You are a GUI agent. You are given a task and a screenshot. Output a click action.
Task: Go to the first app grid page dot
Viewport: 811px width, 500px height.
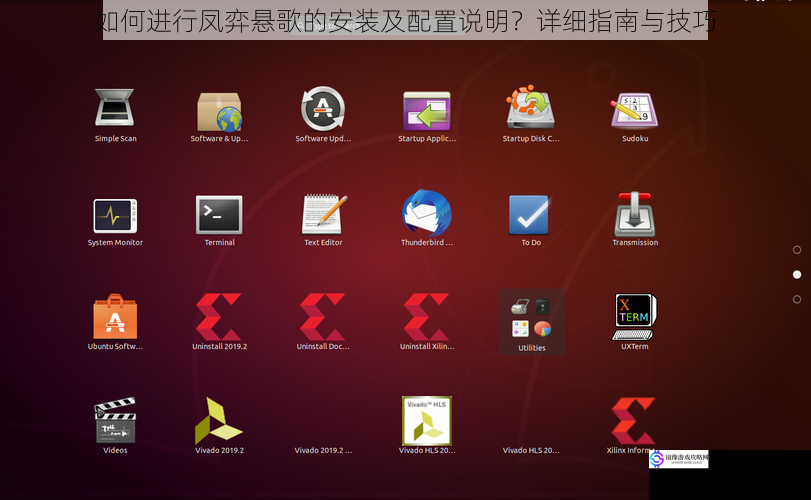pyautogui.click(x=797, y=250)
